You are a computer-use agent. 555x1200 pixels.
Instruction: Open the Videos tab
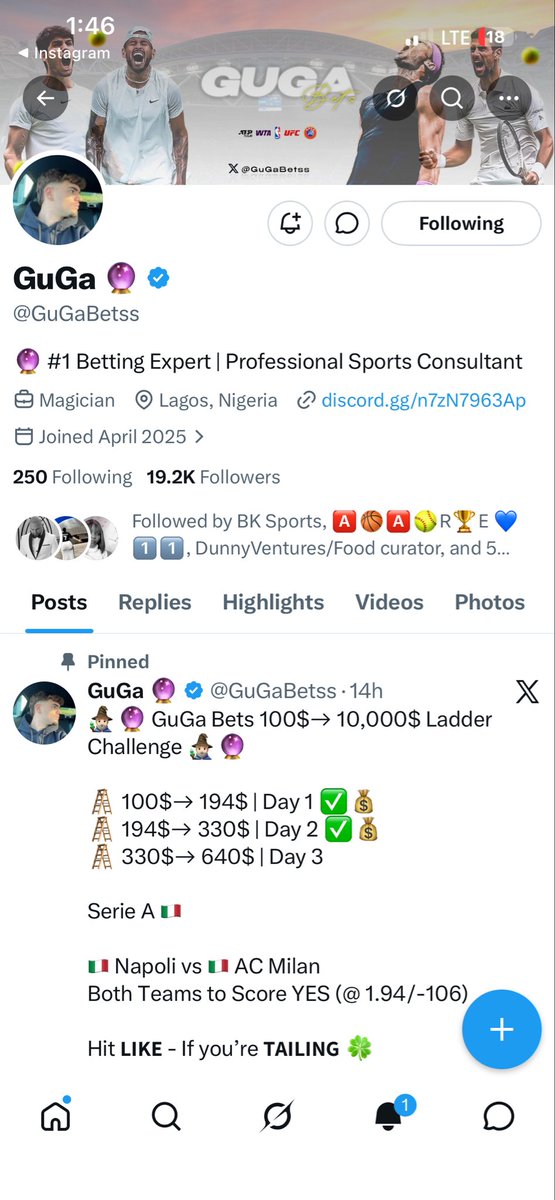[389, 602]
